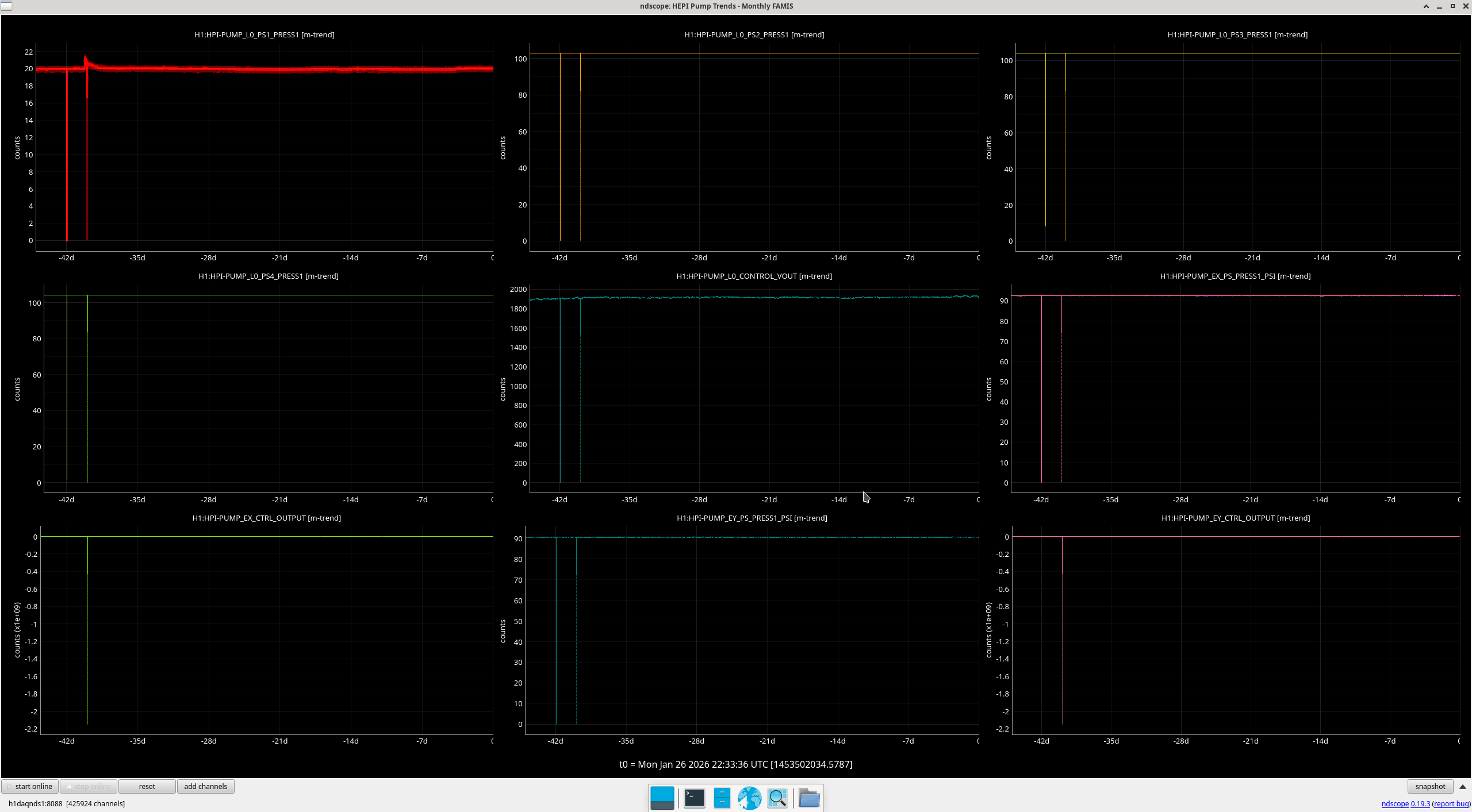Click the t0 timestamp label
The image size is (1472, 812).
point(735,764)
